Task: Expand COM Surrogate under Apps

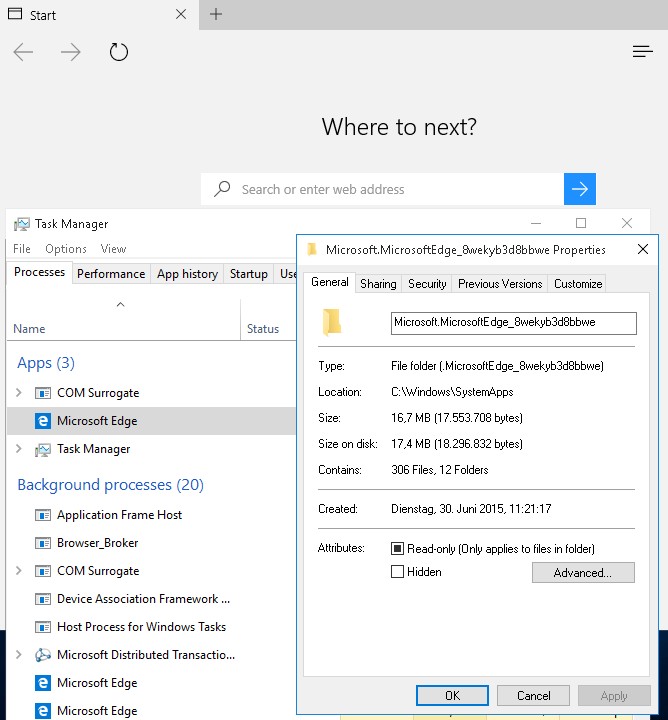Action: [x=18, y=393]
